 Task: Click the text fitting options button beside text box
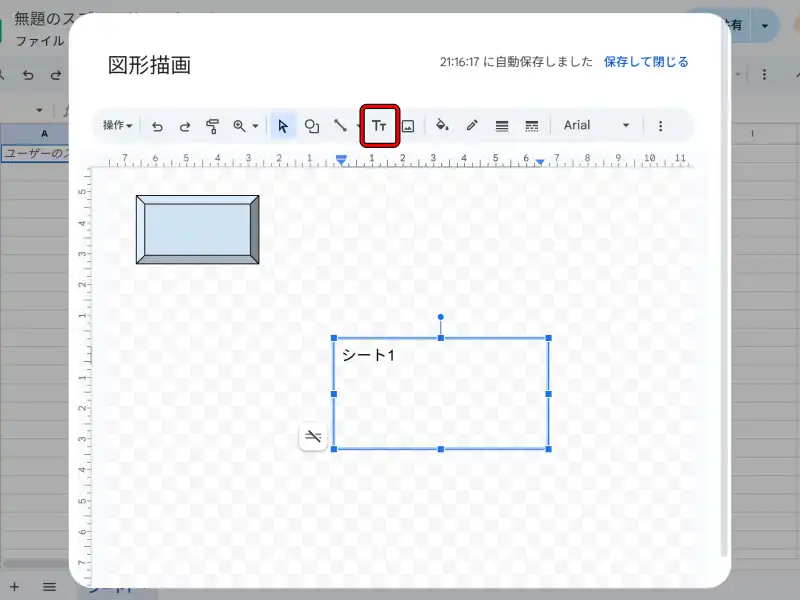pyautogui.click(x=313, y=436)
